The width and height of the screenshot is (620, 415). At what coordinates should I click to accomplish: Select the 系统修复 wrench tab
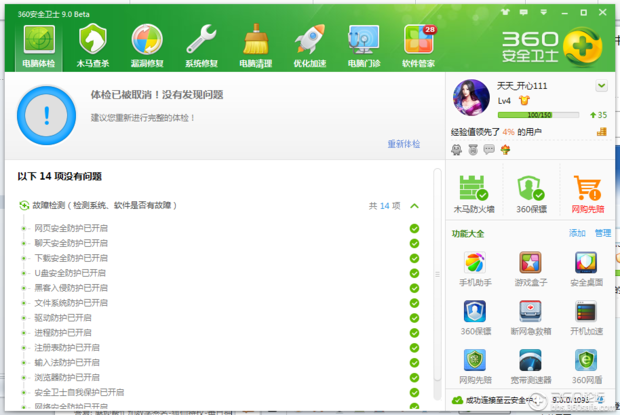point(201,46)
